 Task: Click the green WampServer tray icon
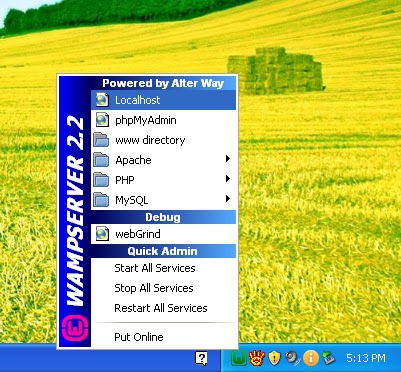[239, 358]
